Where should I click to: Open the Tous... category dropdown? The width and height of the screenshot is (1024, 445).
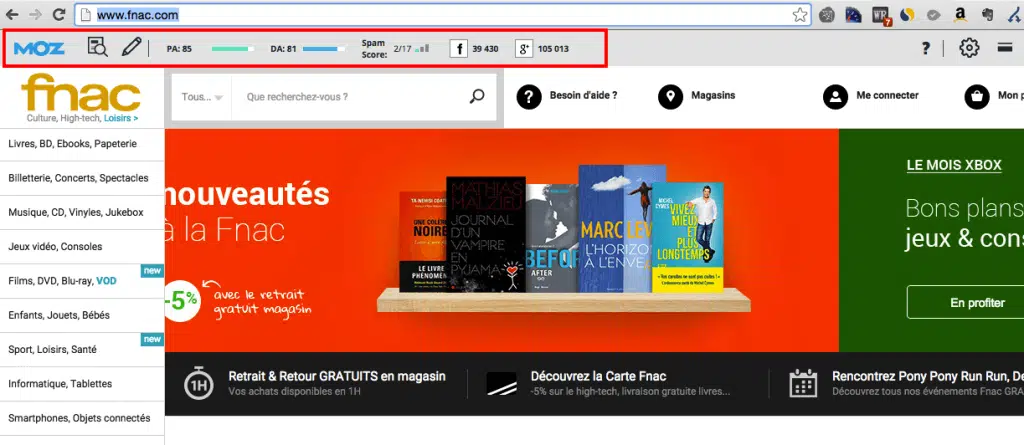[x=202, y=97]
